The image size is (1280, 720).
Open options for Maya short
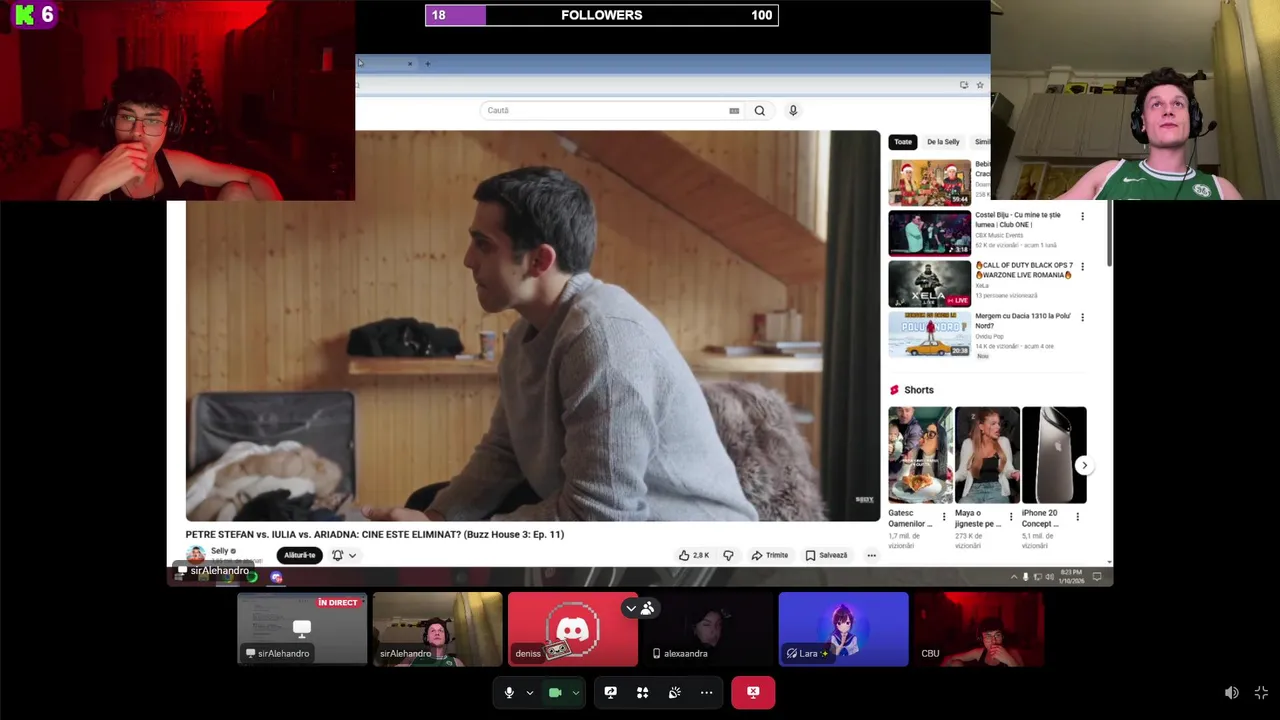1011,517
